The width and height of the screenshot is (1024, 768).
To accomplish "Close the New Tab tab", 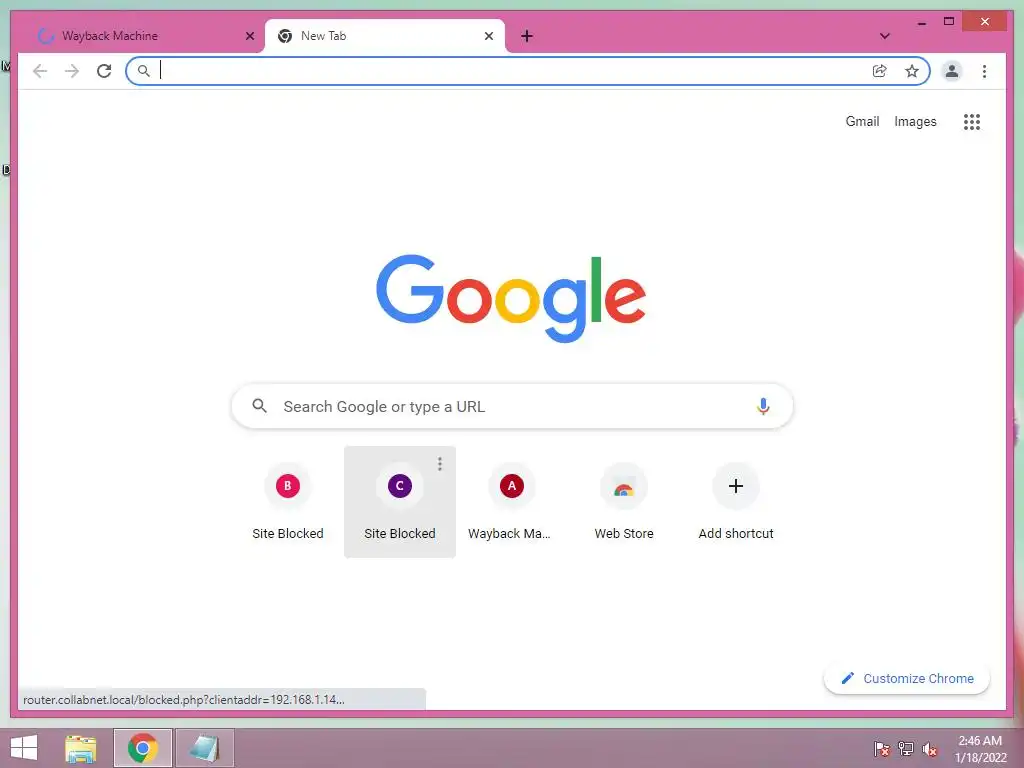I will [x=488, y=36].
